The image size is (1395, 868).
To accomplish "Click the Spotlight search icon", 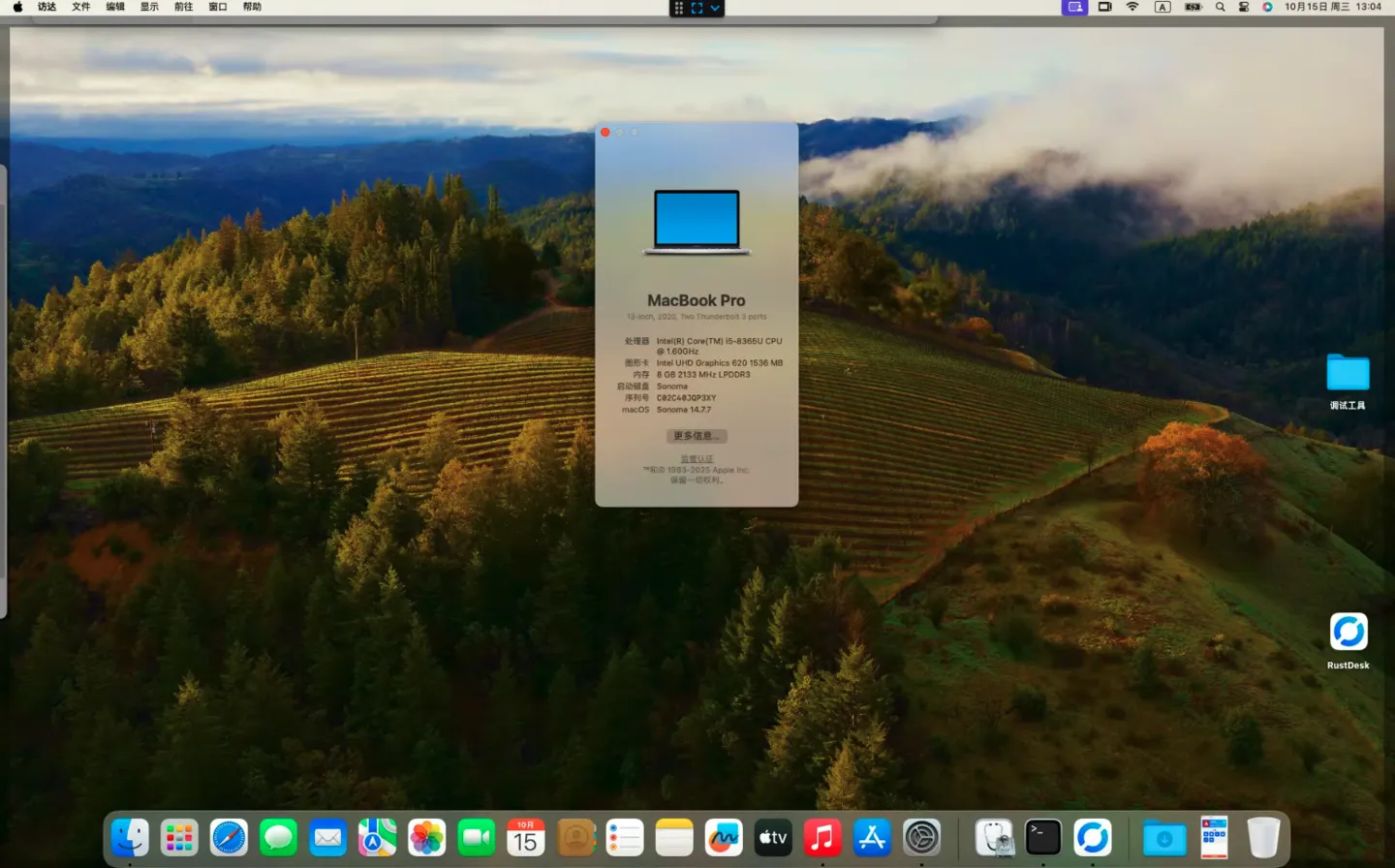I will (1220, 7).
